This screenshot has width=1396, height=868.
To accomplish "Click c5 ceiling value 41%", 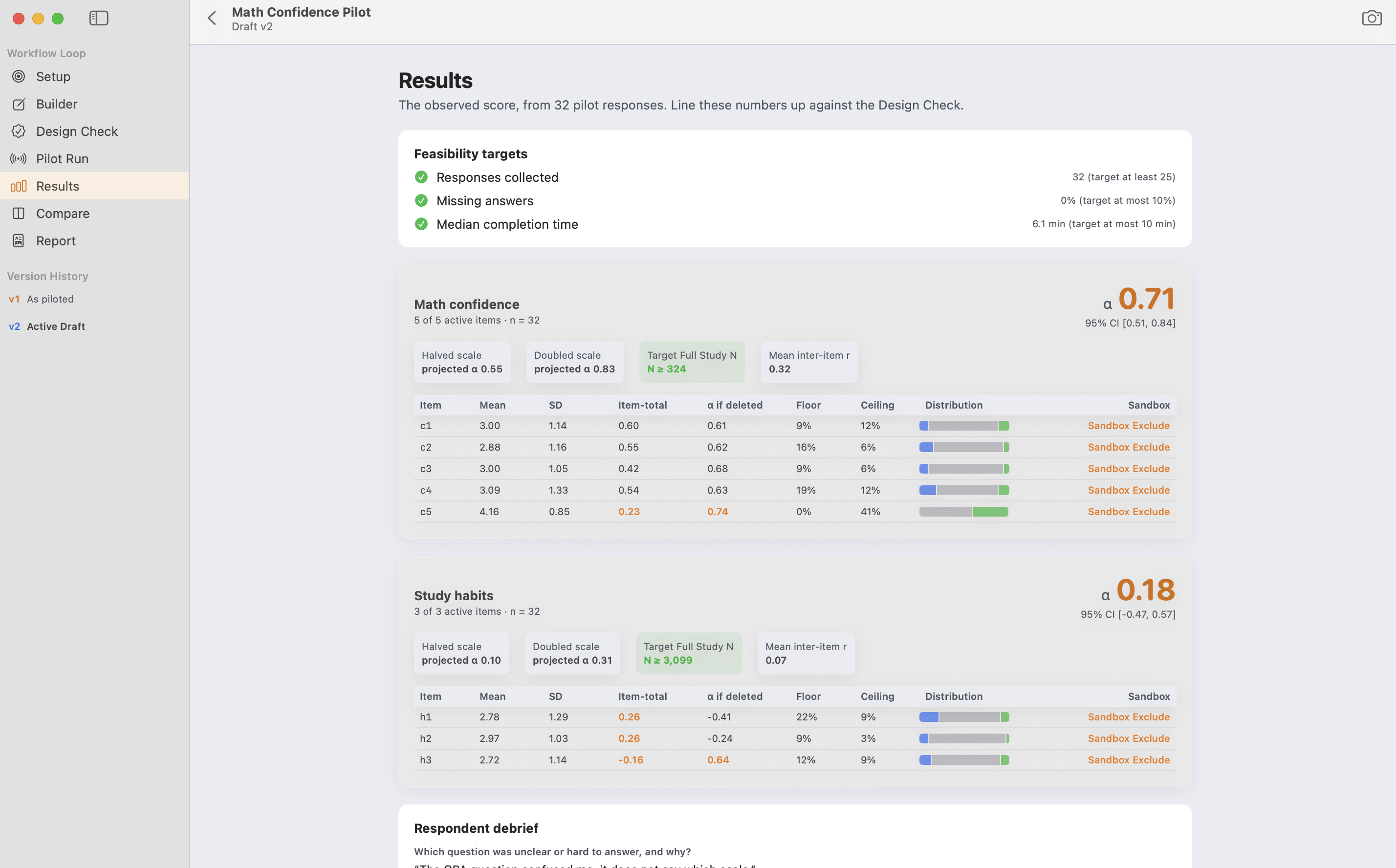I will pyautogui.click(x=870, y=512).
